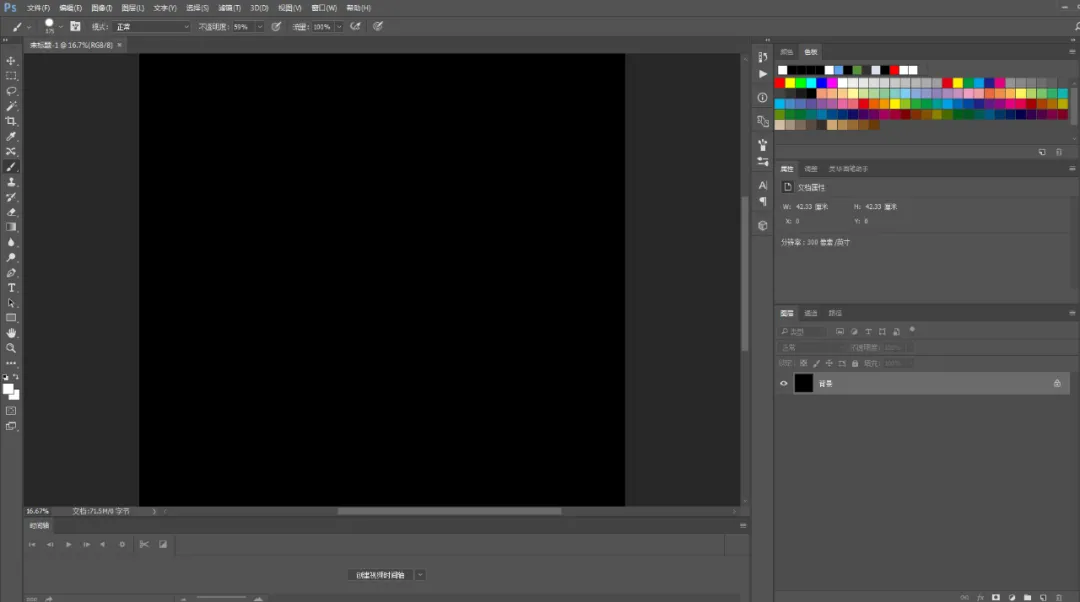Viewport: 1080px width, 602px height.
Task: Open the 3D panel cube icon
Action: click(762, 226)
